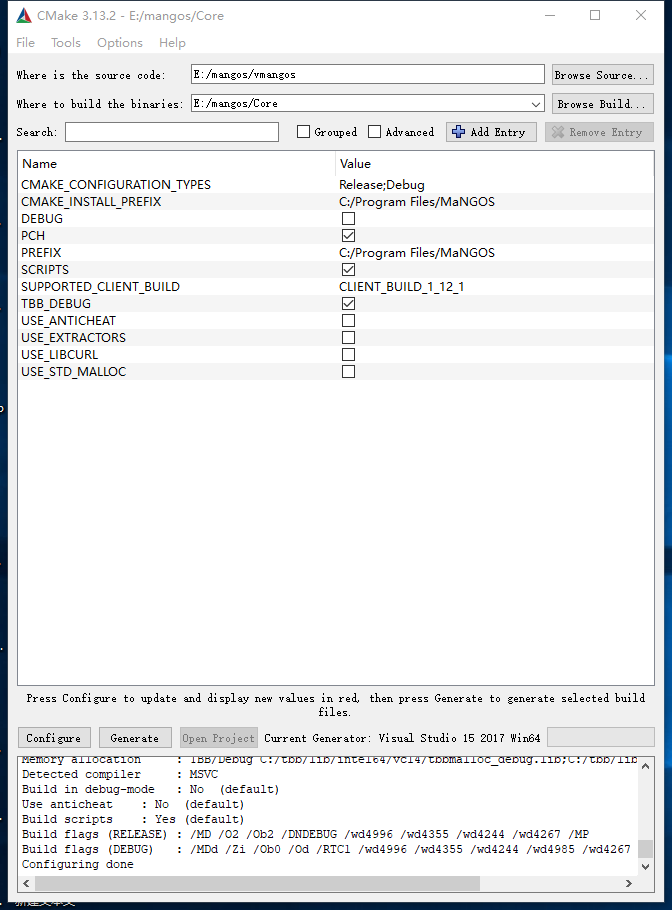Select CMAKE_INSTALL_PREFIX value C:/Program Files/MaNGOS
The image size is (672, 910).
(x=417, y=202)
